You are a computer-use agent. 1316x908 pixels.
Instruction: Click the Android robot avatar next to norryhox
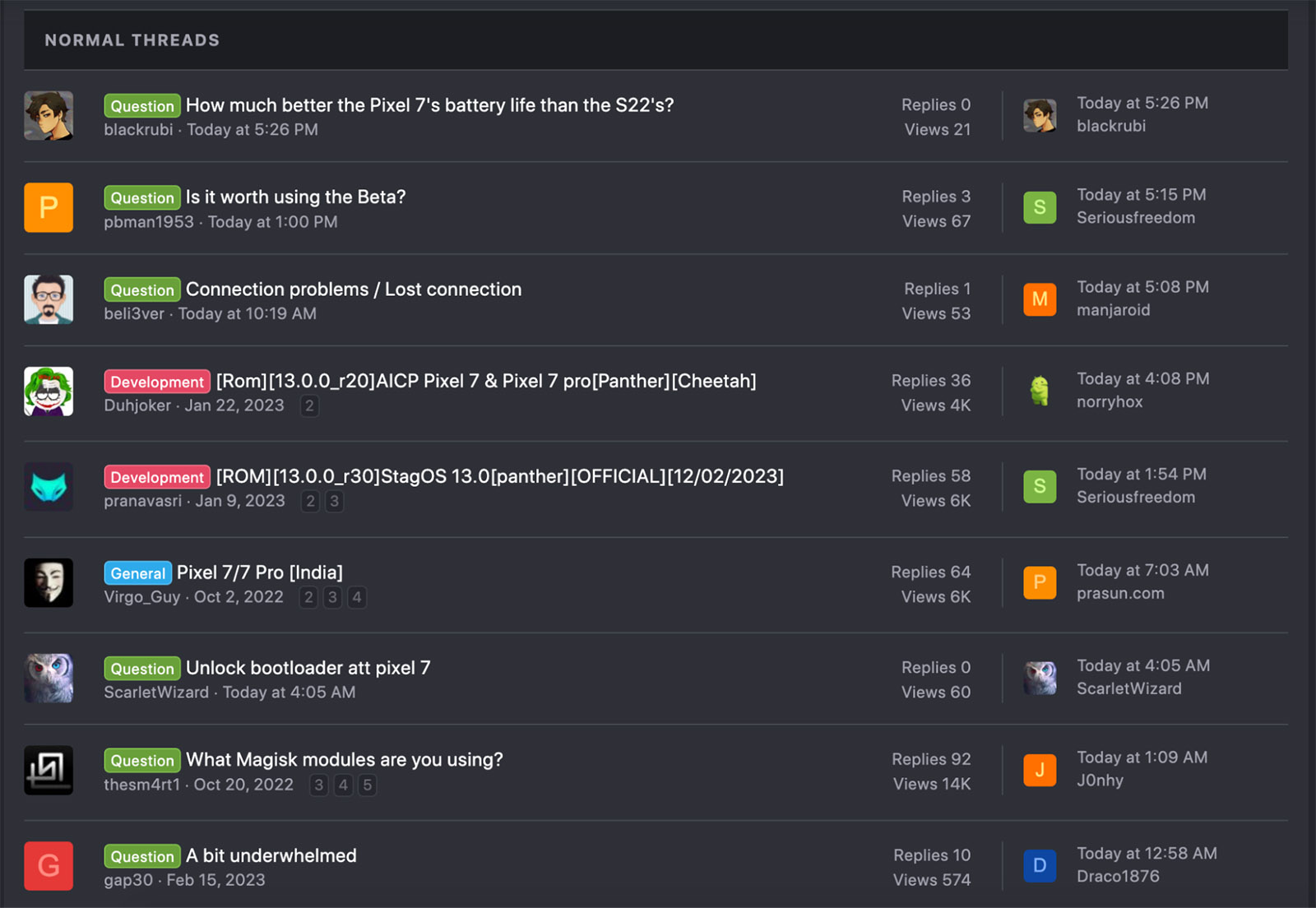(x=1040, y=391)
